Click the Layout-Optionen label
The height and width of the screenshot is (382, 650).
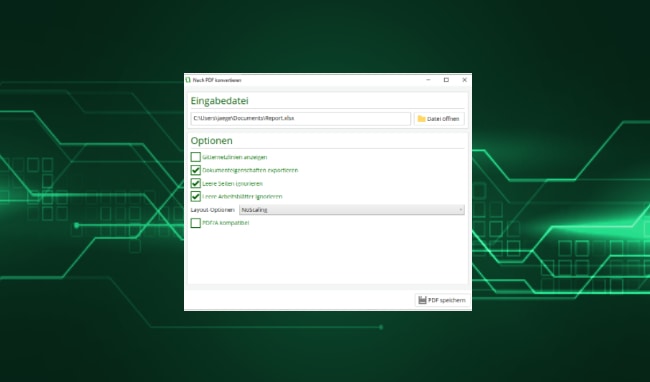tap(213, 210)
